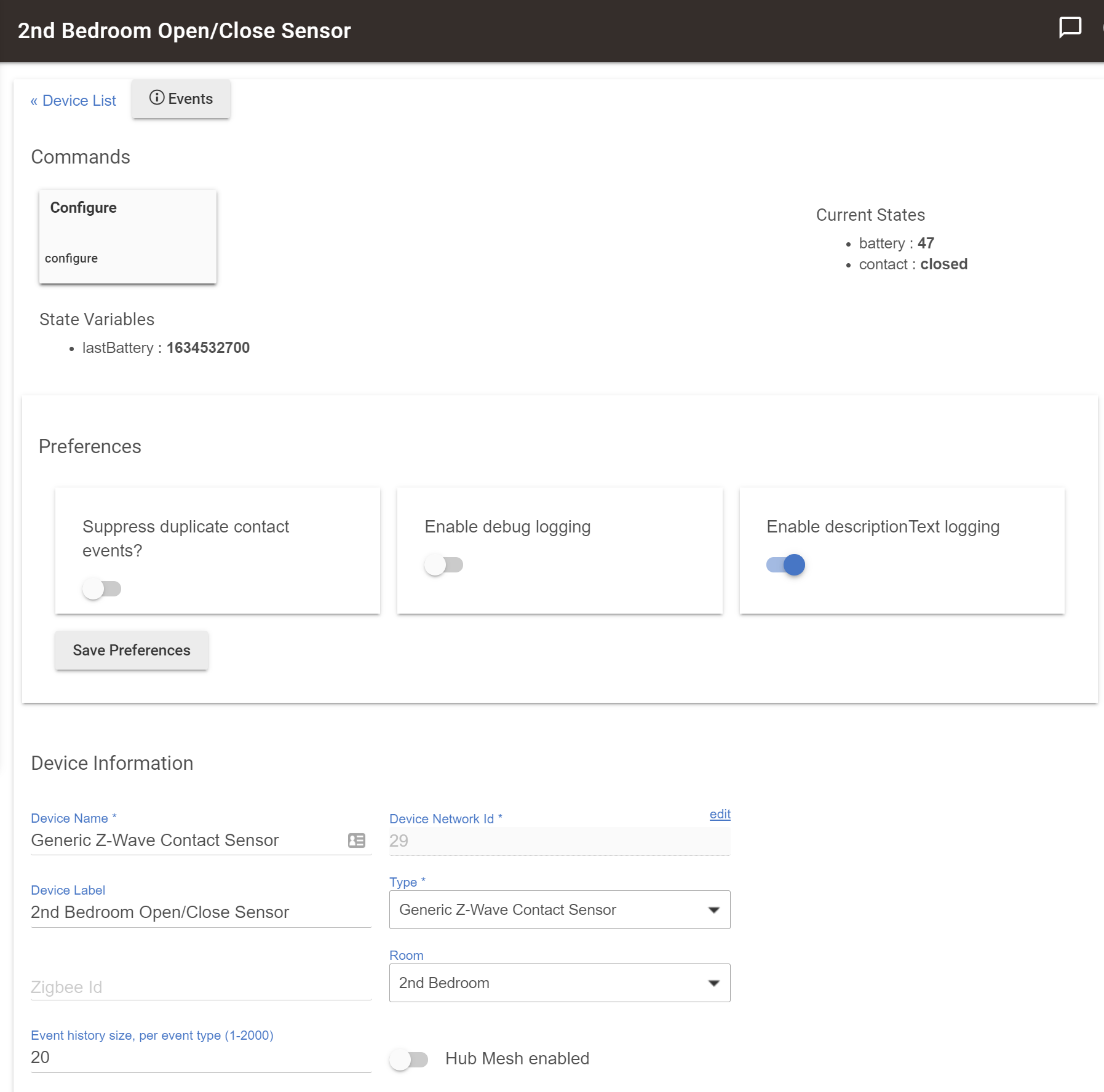Click the Device Label input field
The height and width of the screenshot is (1092, 1104).
point(201,912)
